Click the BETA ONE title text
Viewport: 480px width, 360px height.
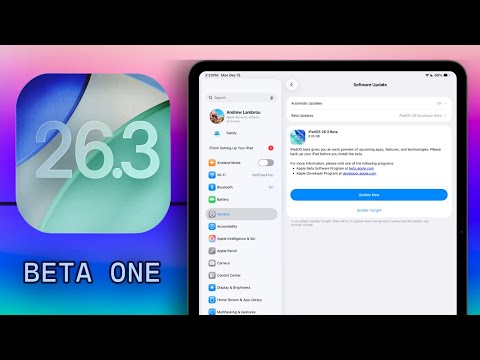92,272
